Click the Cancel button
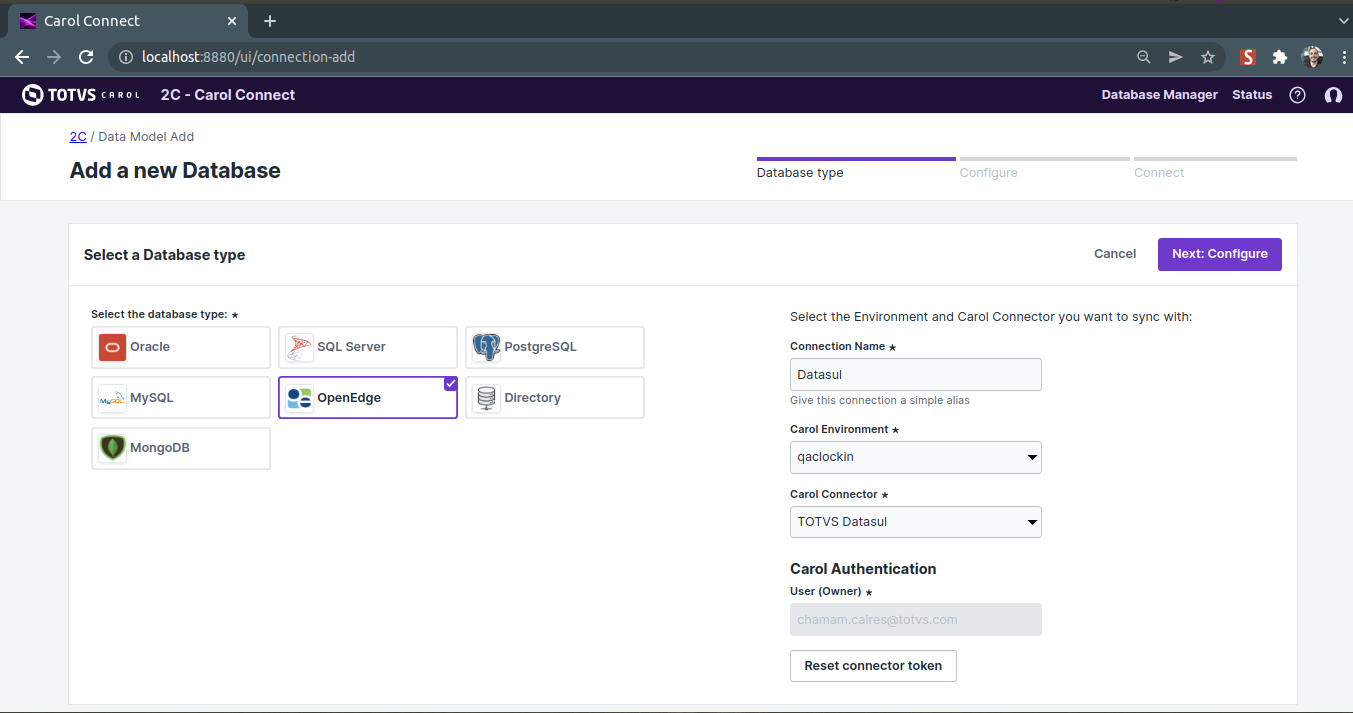1353x713 pixels. click(1115, 254)
